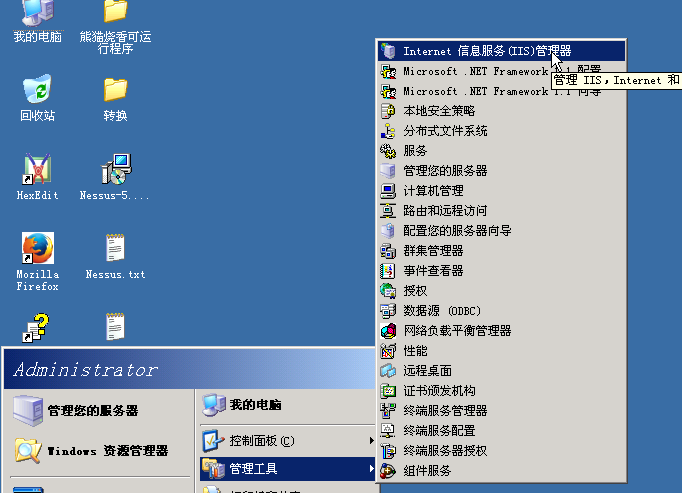Select 管理工具 in the Start menu
Image resolution: width=682 pixels, height=493 pixels.
click(287, 469)
